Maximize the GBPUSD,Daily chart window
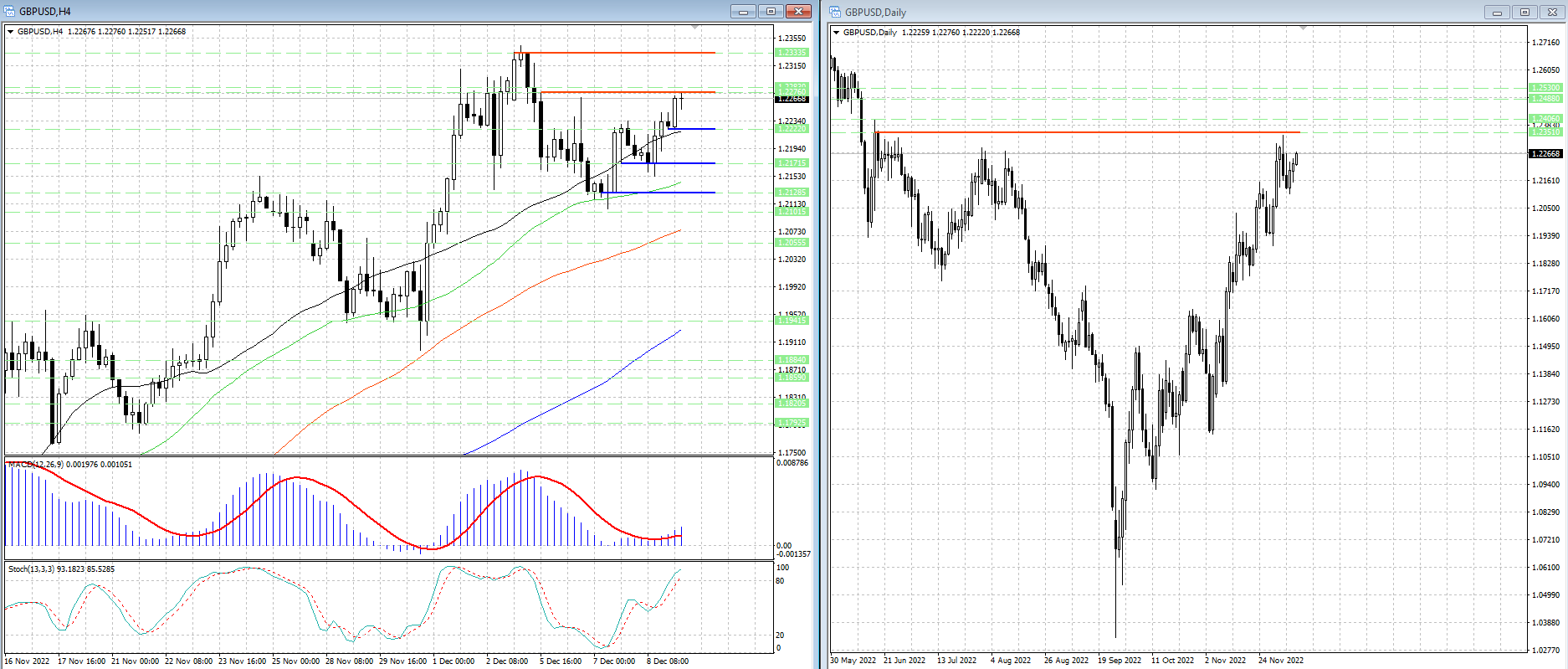Screen dimensions: 1568x669 pos(1524,12)
